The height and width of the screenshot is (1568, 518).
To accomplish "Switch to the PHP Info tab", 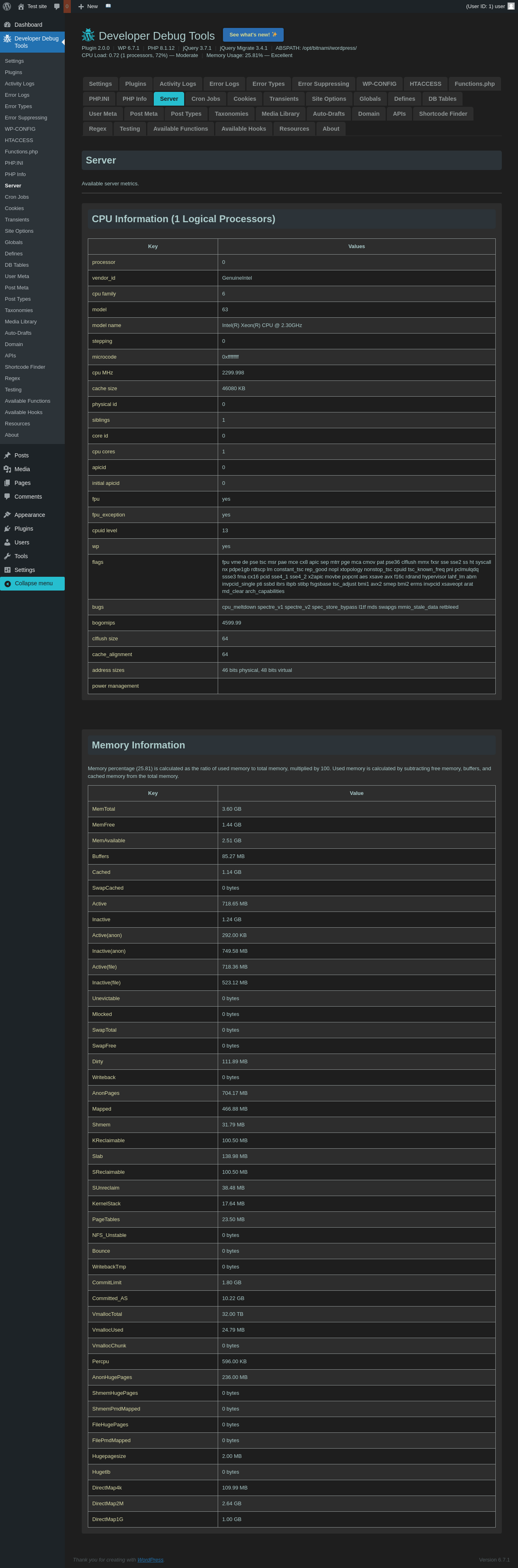I will pos(134,99).
